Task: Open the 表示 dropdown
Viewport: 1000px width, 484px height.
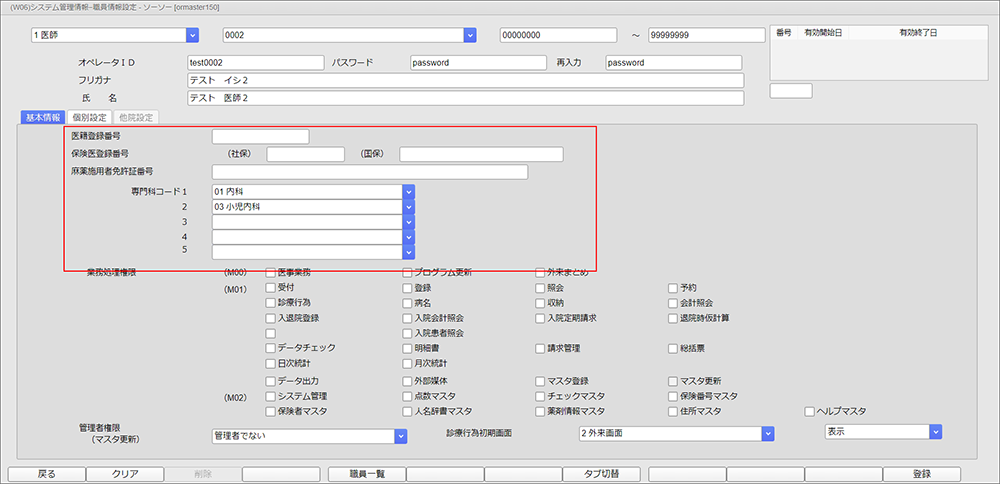Action: point(936,432)
